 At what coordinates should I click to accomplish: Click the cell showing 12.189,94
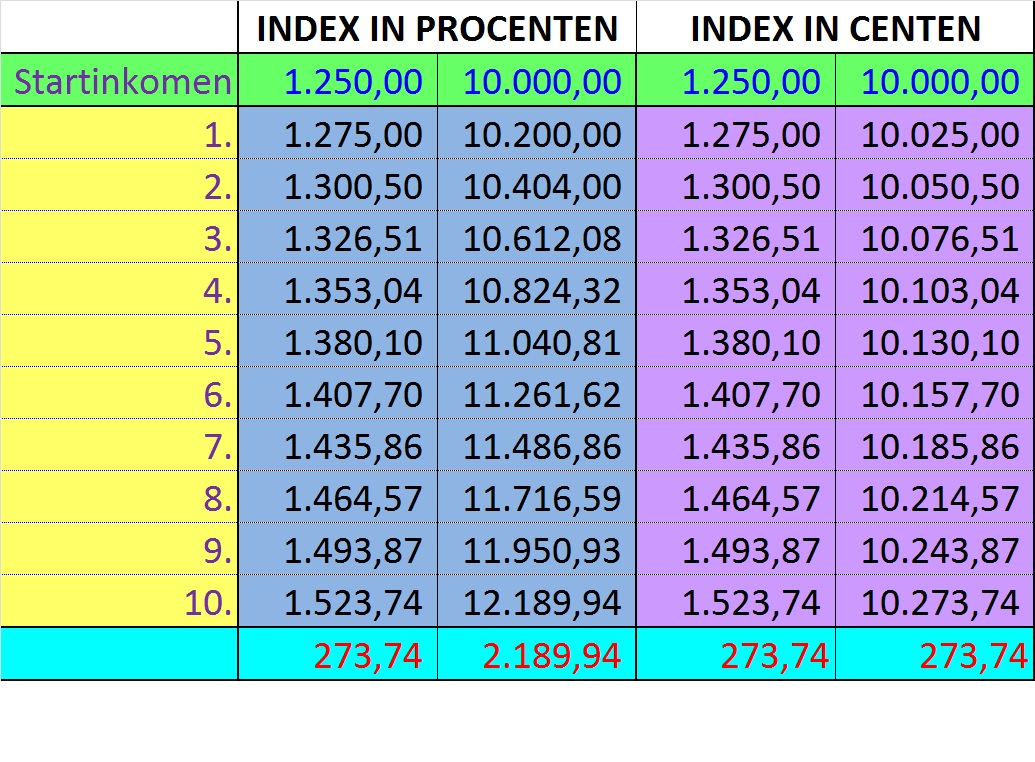pos(537,602)
